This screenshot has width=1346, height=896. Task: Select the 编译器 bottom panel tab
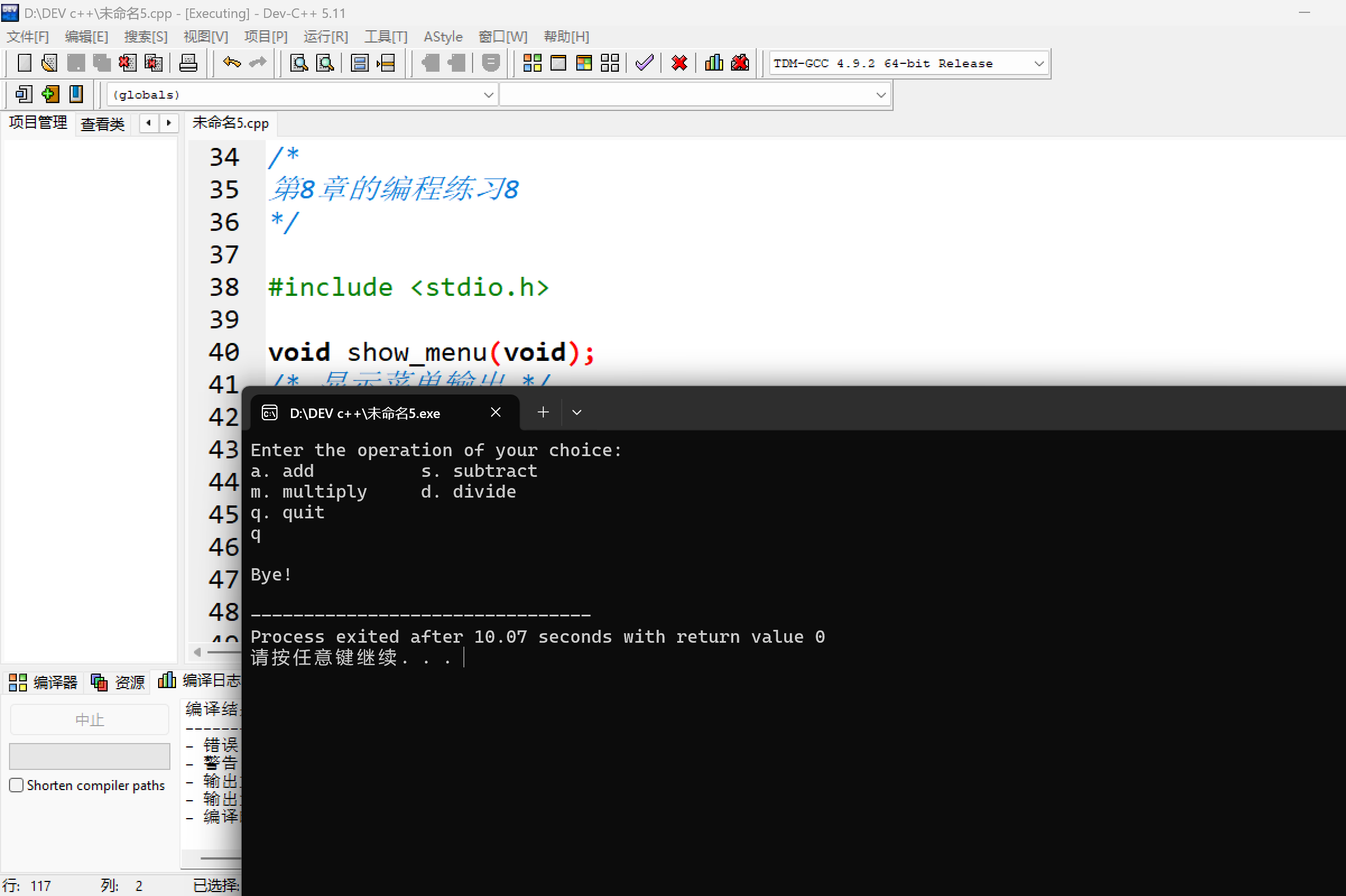click(x=43, y=682)
